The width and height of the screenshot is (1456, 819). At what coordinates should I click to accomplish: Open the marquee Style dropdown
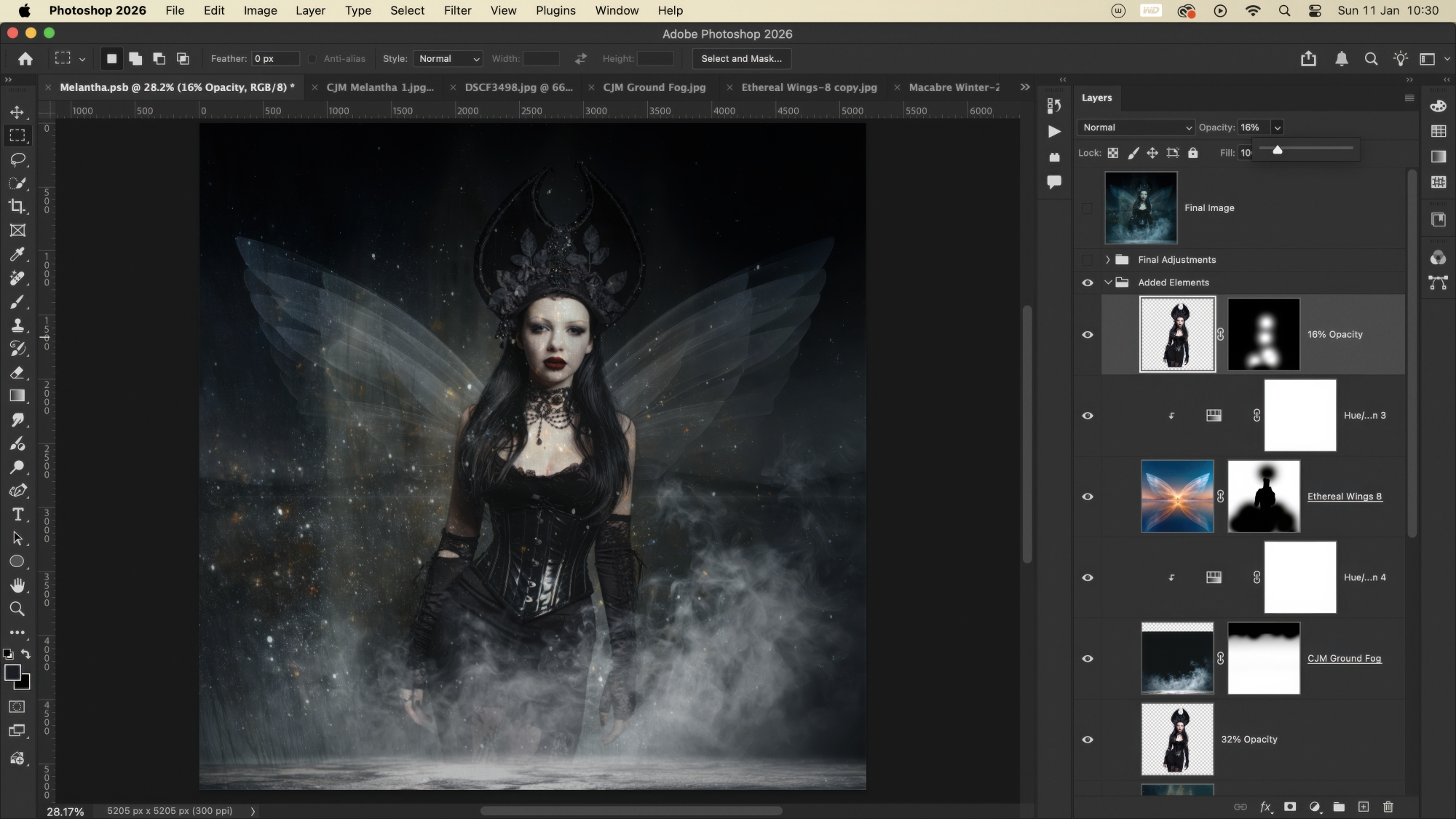[x=448, y=59]
